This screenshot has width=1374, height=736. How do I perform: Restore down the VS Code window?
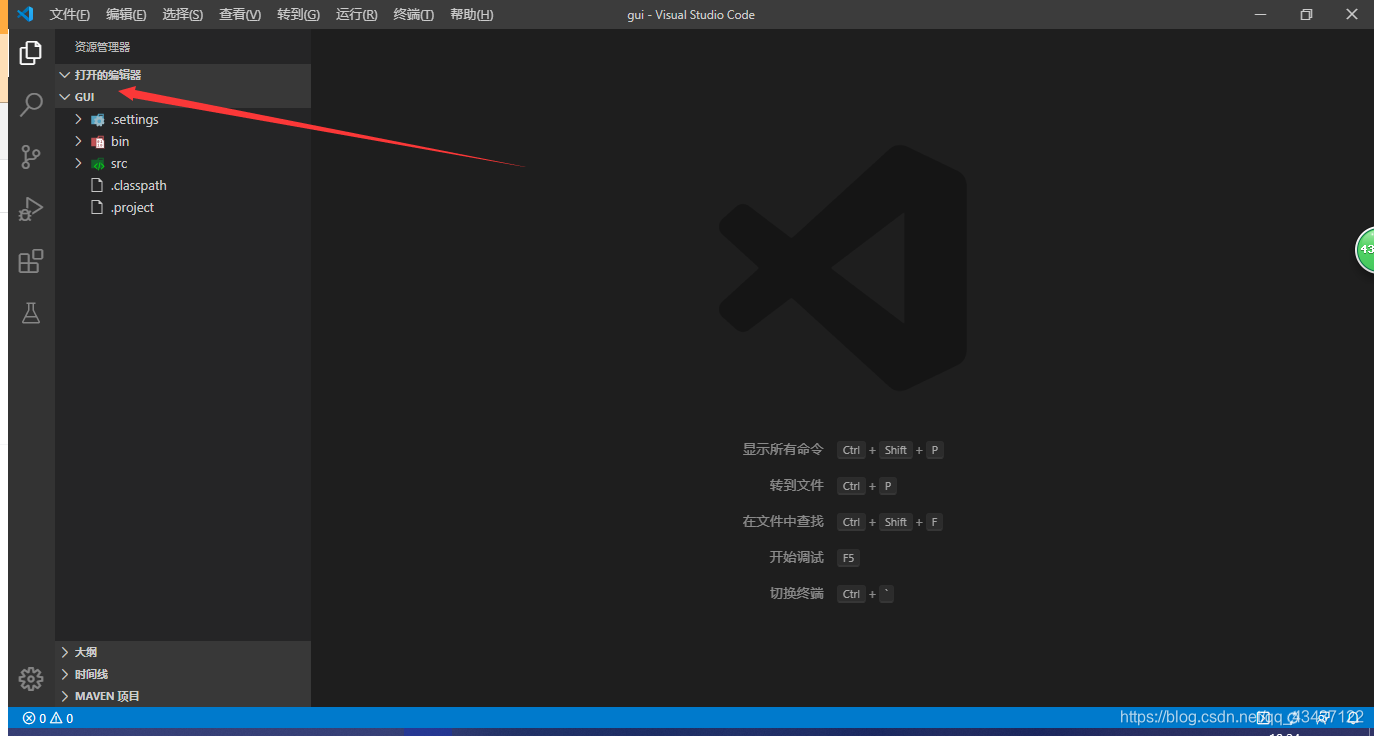(1306, 14)
